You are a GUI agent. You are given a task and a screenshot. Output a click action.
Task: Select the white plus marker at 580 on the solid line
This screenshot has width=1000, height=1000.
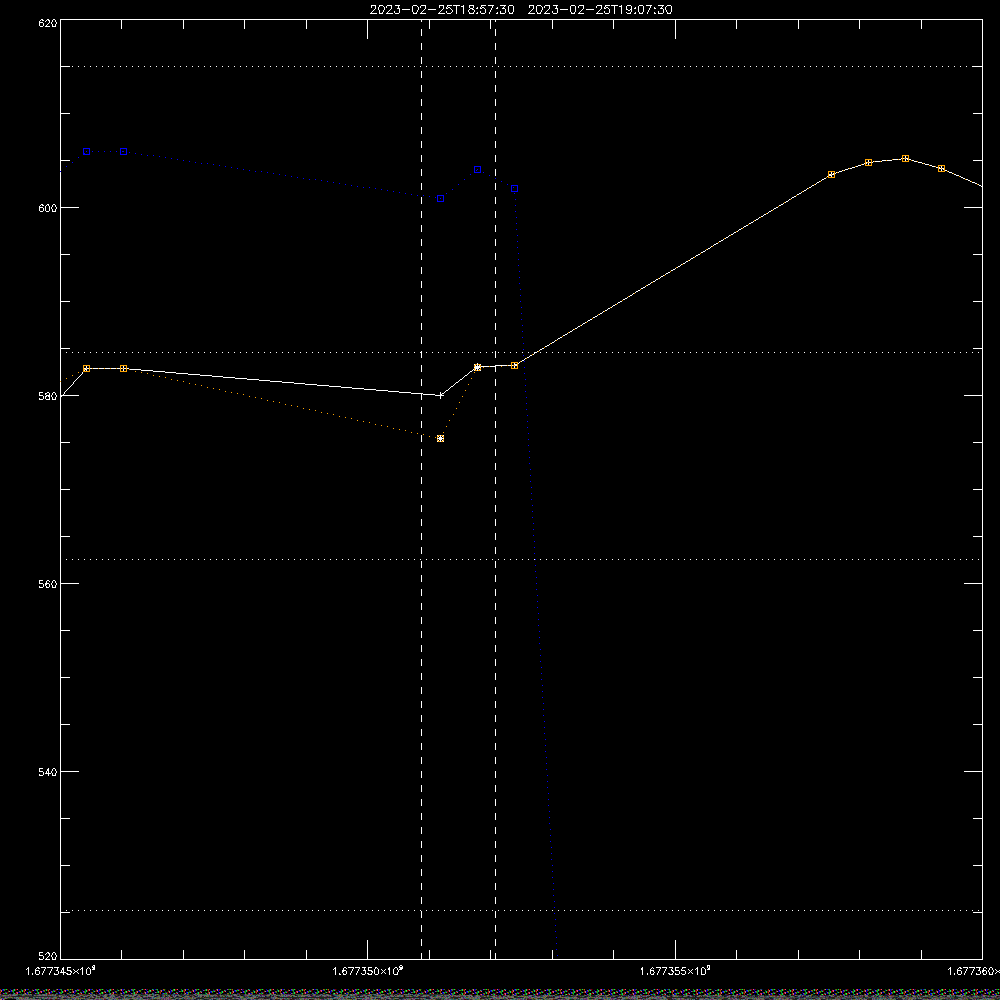coord(440,395)
